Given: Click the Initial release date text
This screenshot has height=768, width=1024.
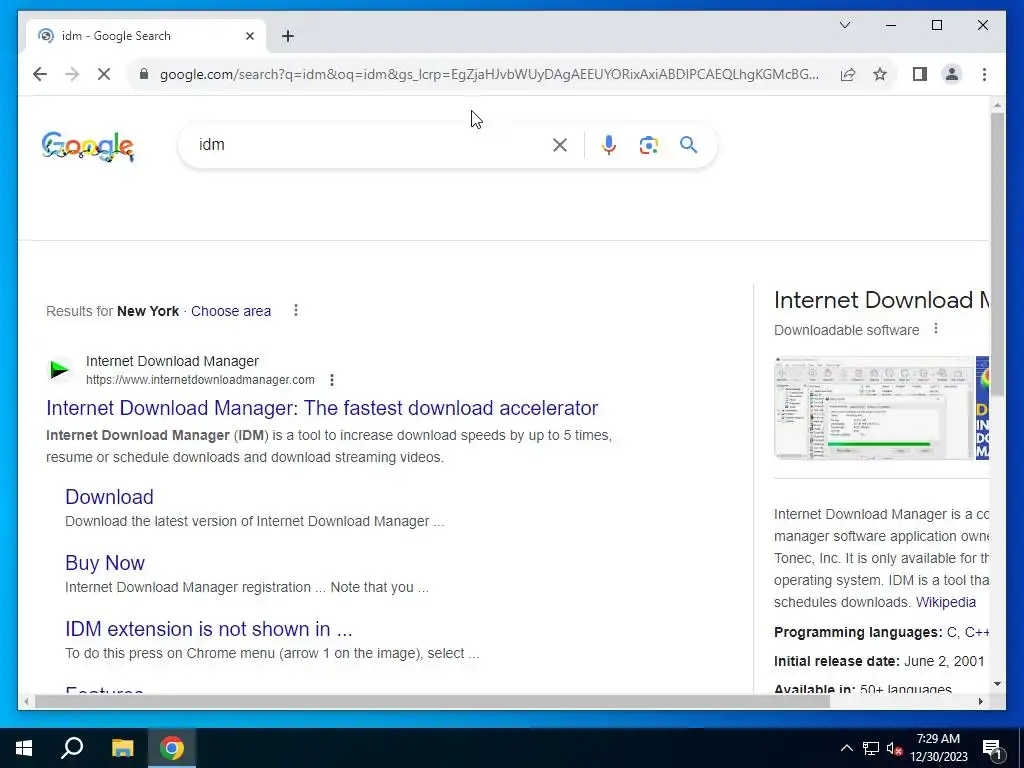Looking at the screenshot, I should coord(879,661).
